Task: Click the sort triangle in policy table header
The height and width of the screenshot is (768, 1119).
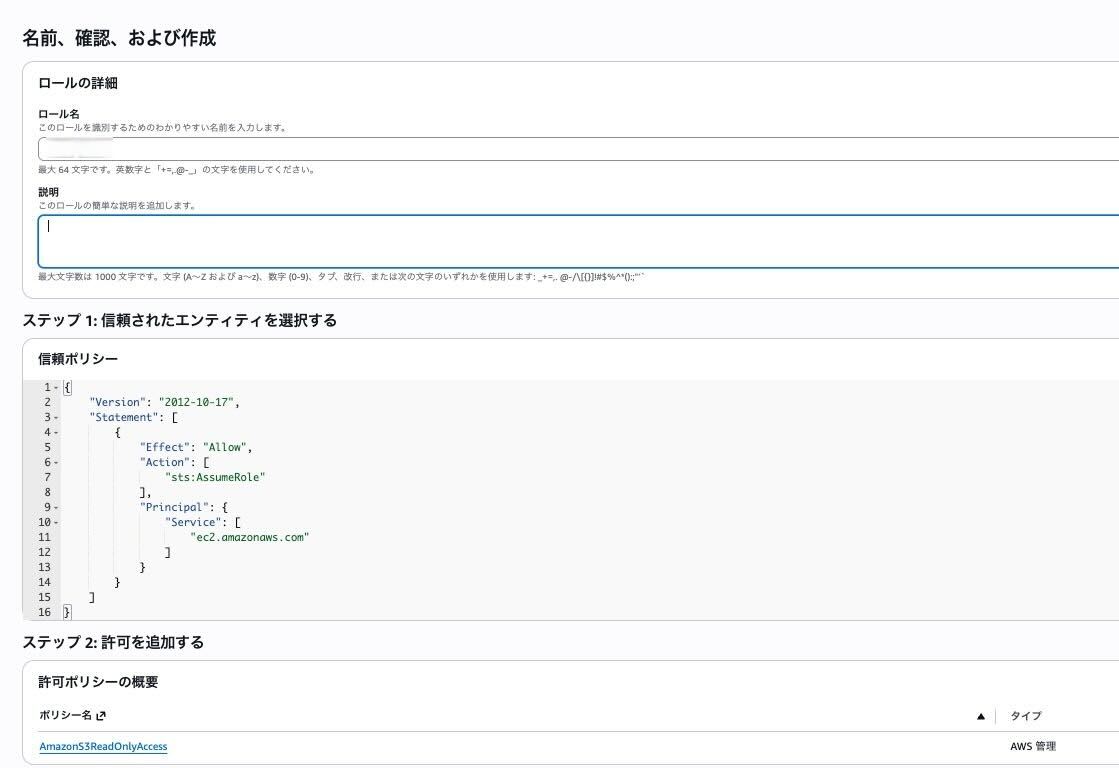Action: 981,717
